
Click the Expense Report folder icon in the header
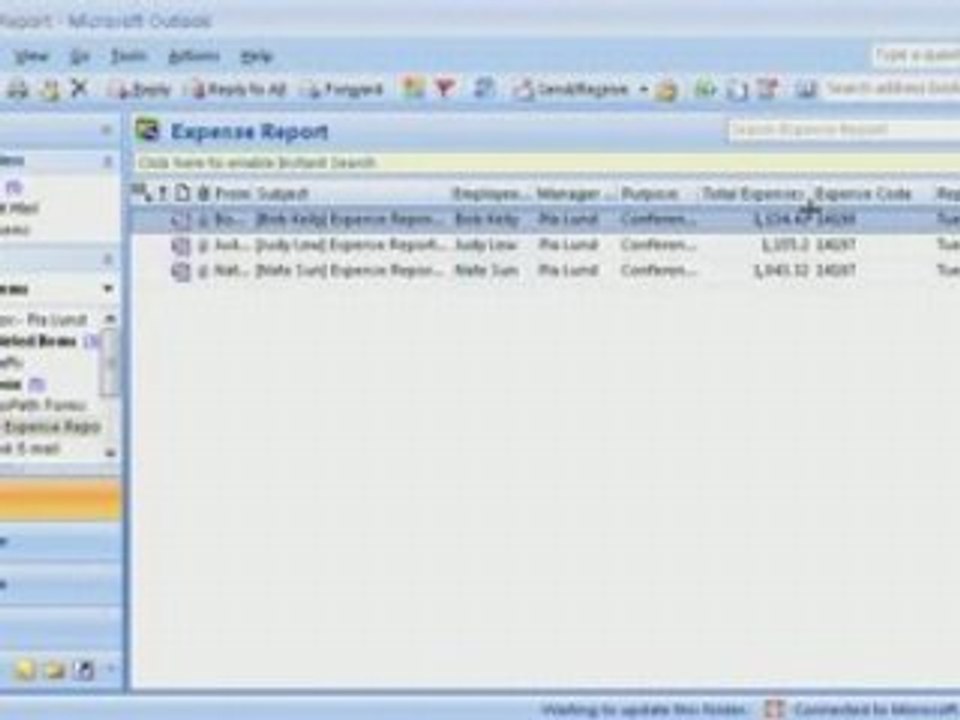click(147, 131)
